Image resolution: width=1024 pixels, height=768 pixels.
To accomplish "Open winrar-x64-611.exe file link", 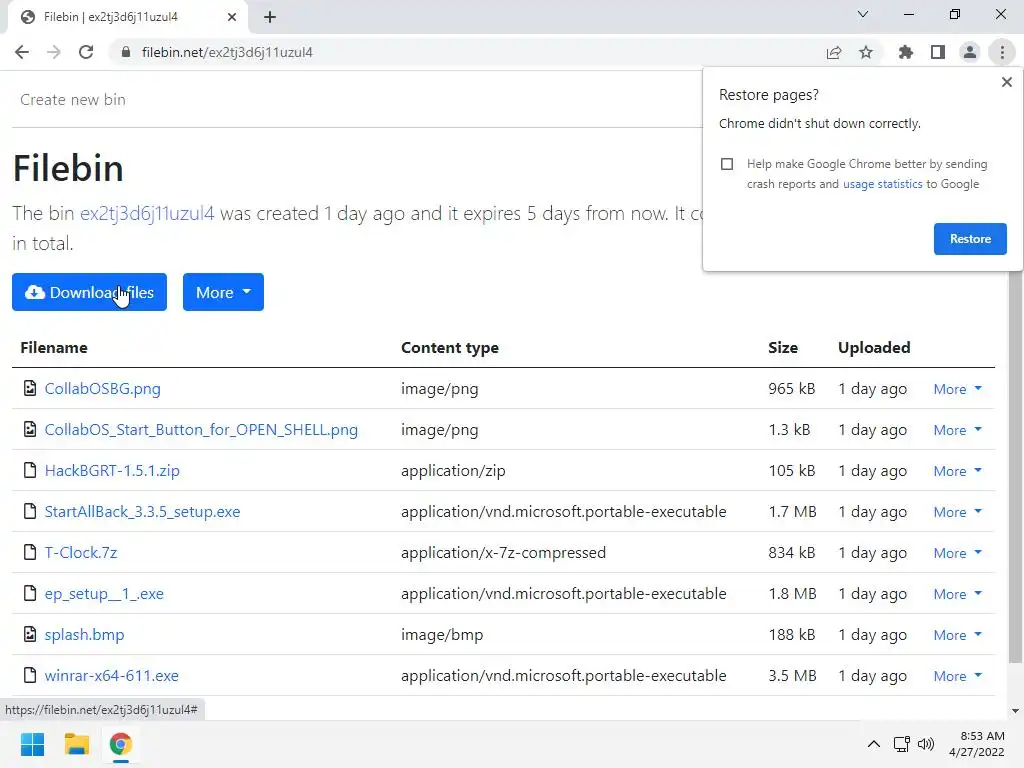I will click(x=112, y=675).
